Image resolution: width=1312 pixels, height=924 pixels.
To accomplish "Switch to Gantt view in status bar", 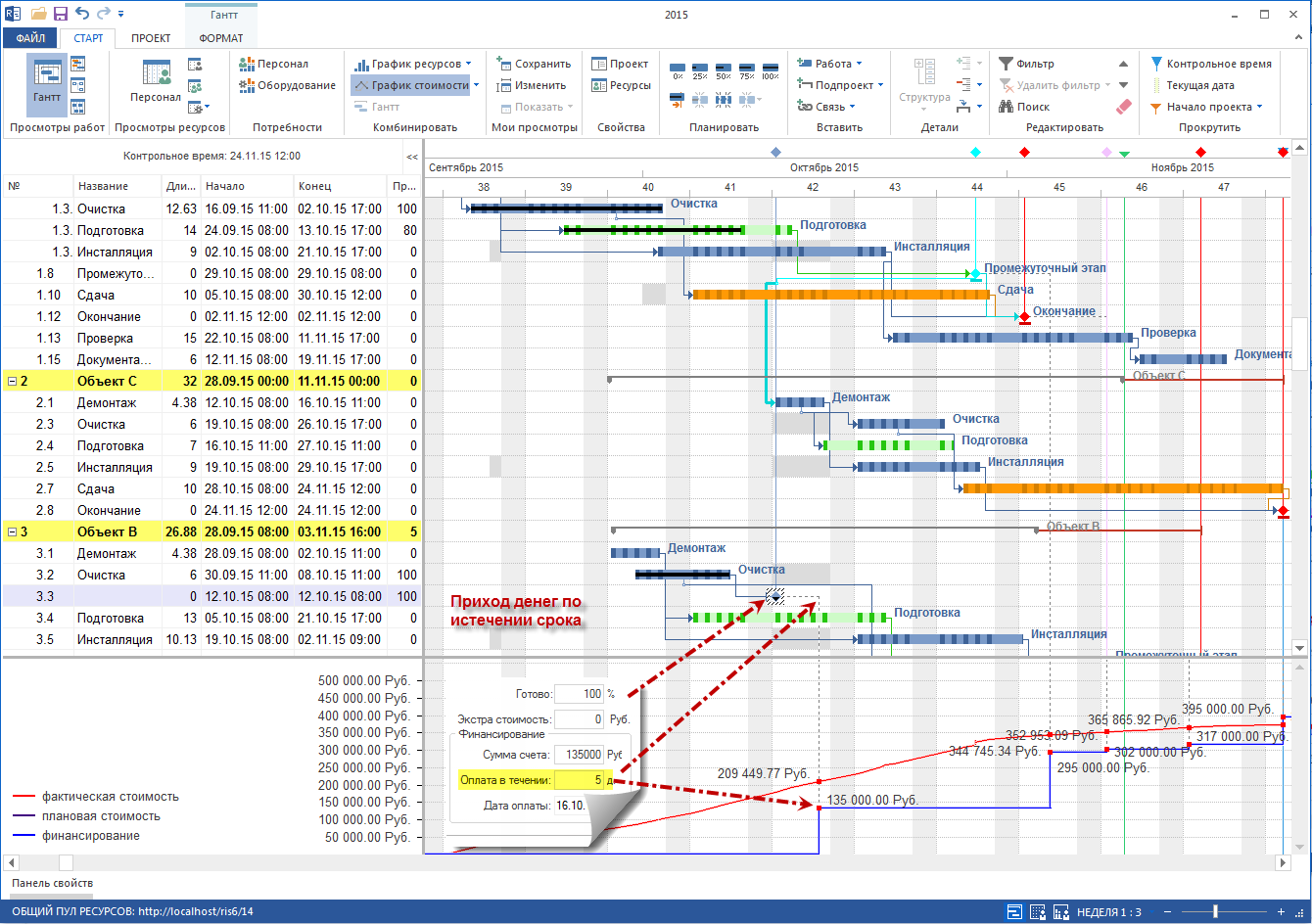I will click(1014, 911).
